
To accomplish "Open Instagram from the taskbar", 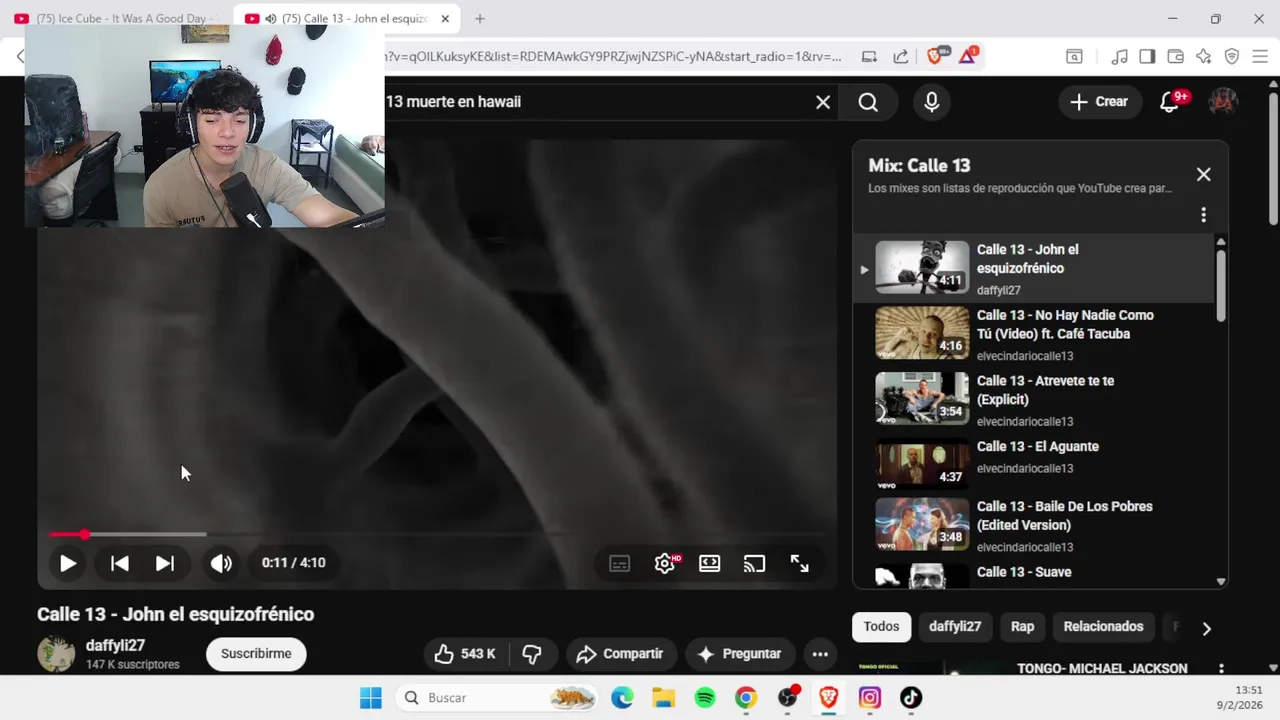I will click(x=870, y=698).
